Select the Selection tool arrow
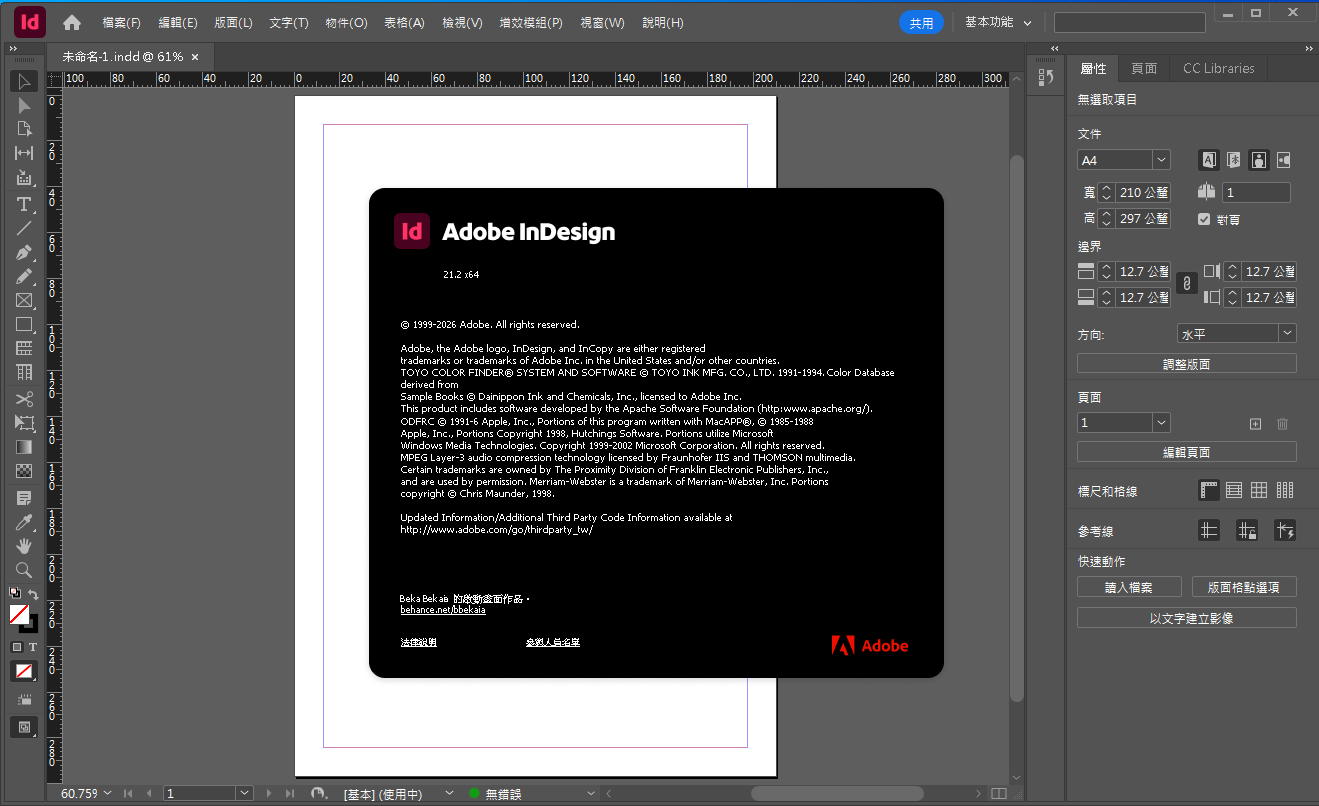 (x=24, y=81)
